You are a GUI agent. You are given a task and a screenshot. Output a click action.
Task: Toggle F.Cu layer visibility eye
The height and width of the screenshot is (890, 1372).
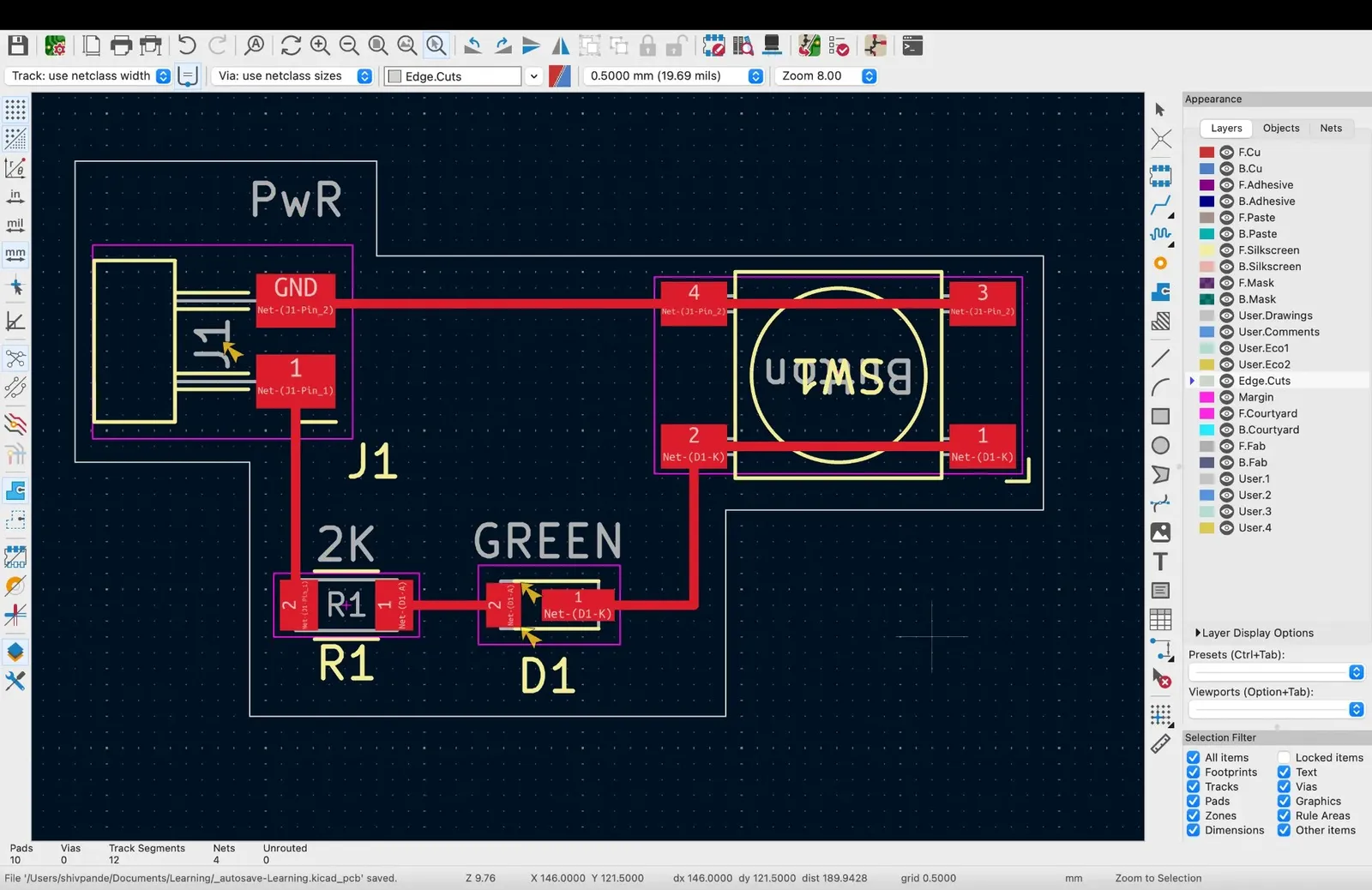click(x=1226, y=152)
